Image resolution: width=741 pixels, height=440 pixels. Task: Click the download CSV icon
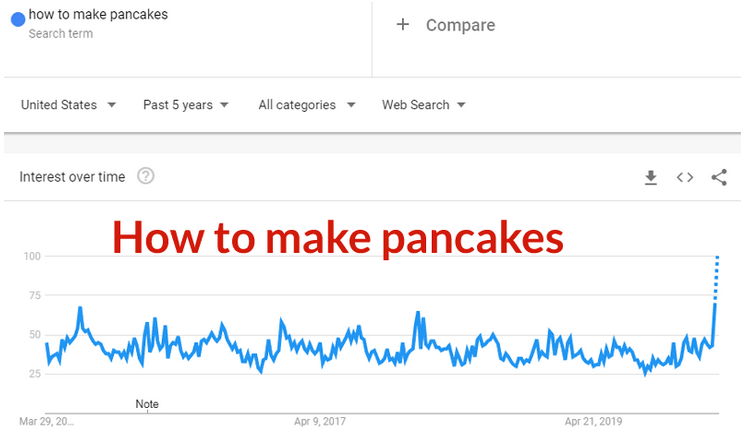click(x=651, y=177)
